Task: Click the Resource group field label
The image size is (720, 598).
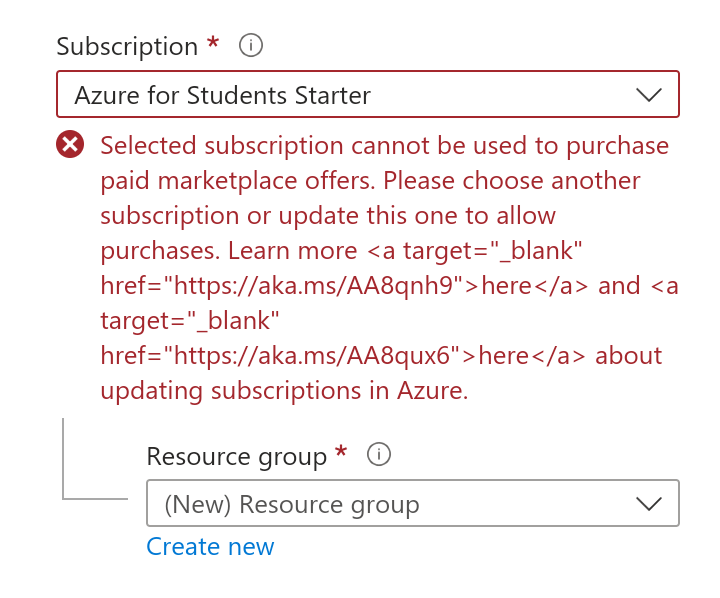Action: [236, 456]
